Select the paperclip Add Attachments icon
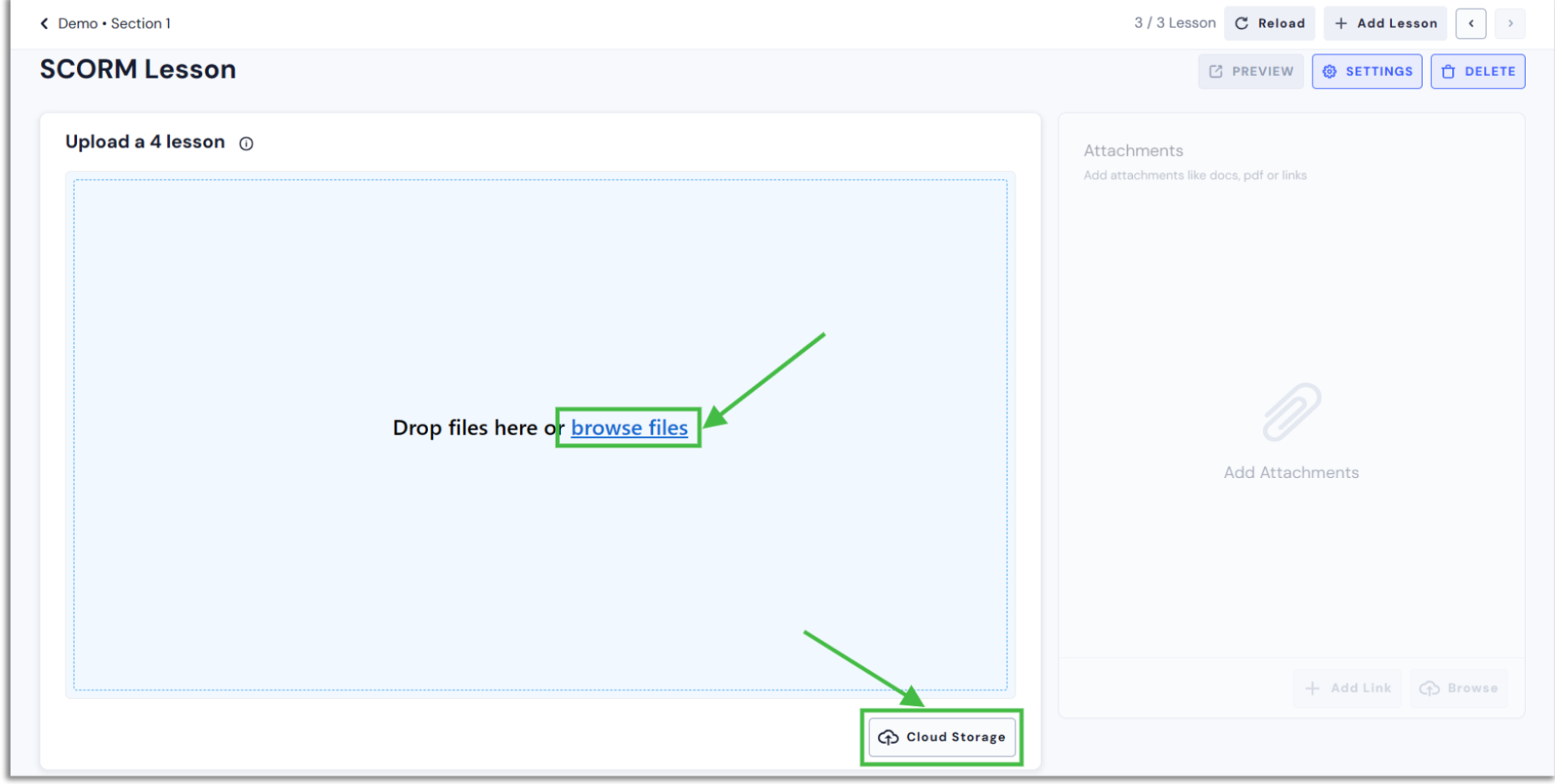1555x784 pixels. pos(1291,411)
